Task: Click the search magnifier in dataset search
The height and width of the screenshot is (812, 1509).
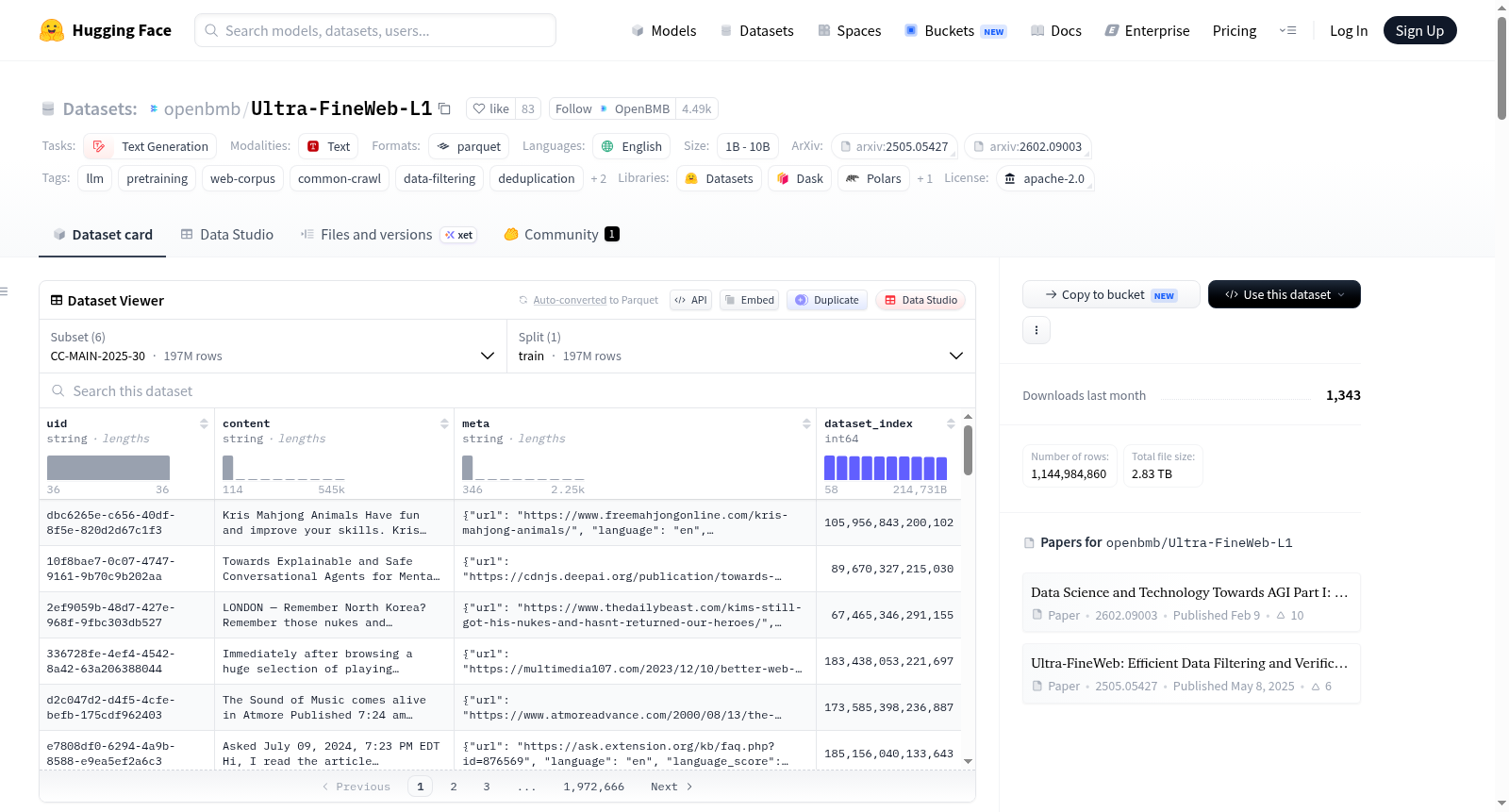Action: 58,390
